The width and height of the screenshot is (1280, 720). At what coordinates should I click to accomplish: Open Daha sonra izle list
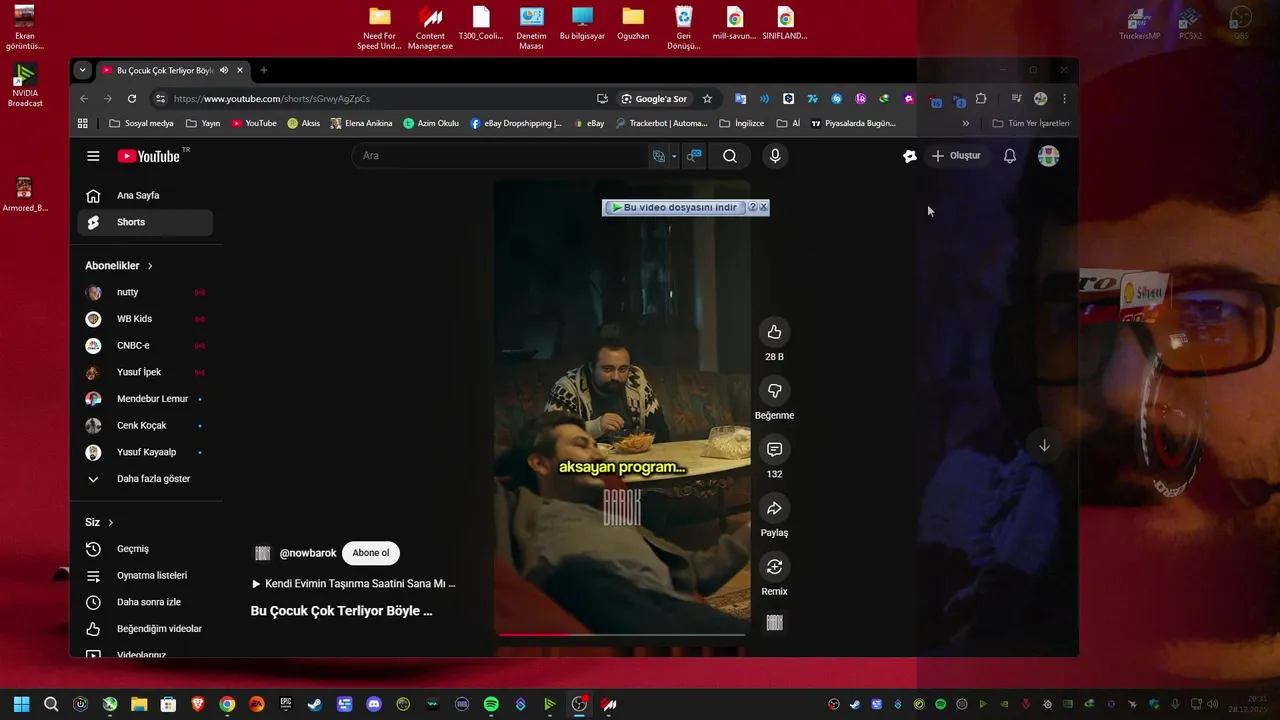[x=145, y=602]
